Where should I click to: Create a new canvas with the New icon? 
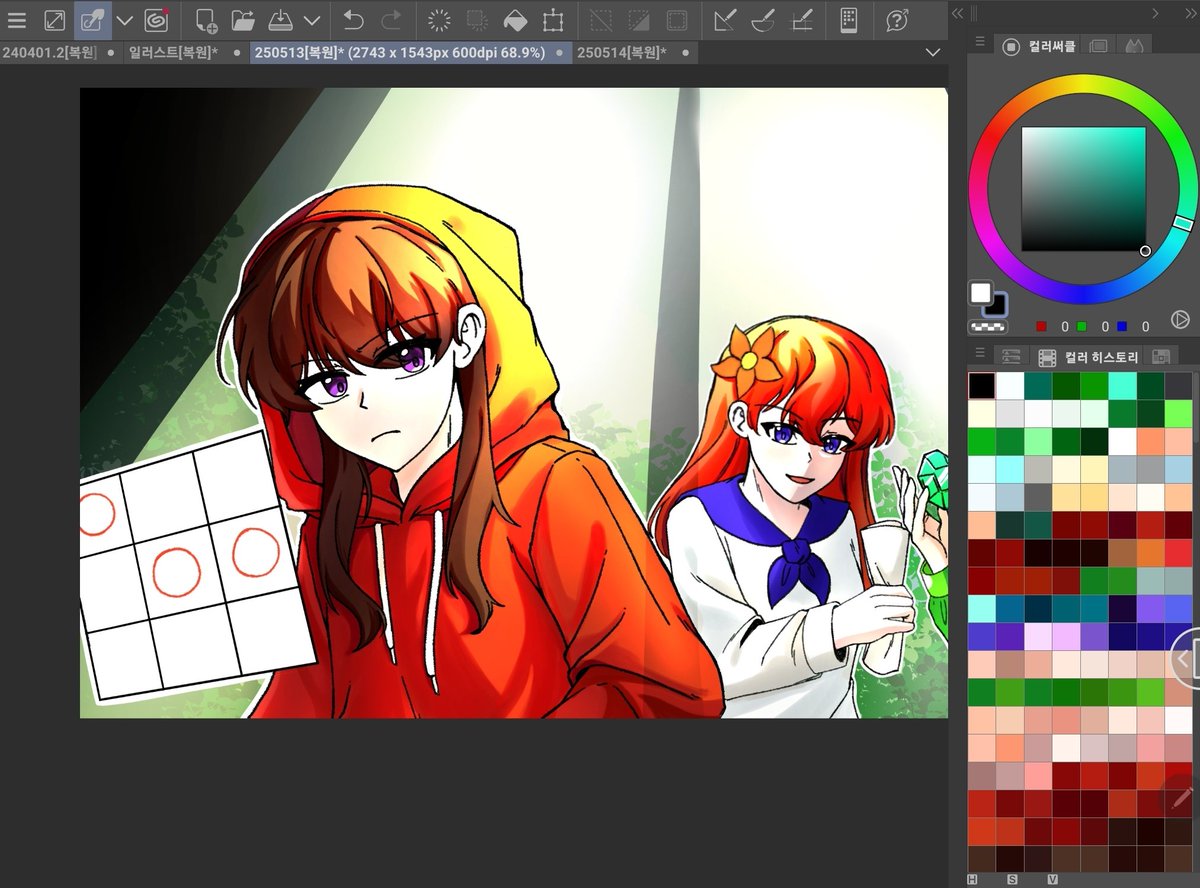click(206, 20)
